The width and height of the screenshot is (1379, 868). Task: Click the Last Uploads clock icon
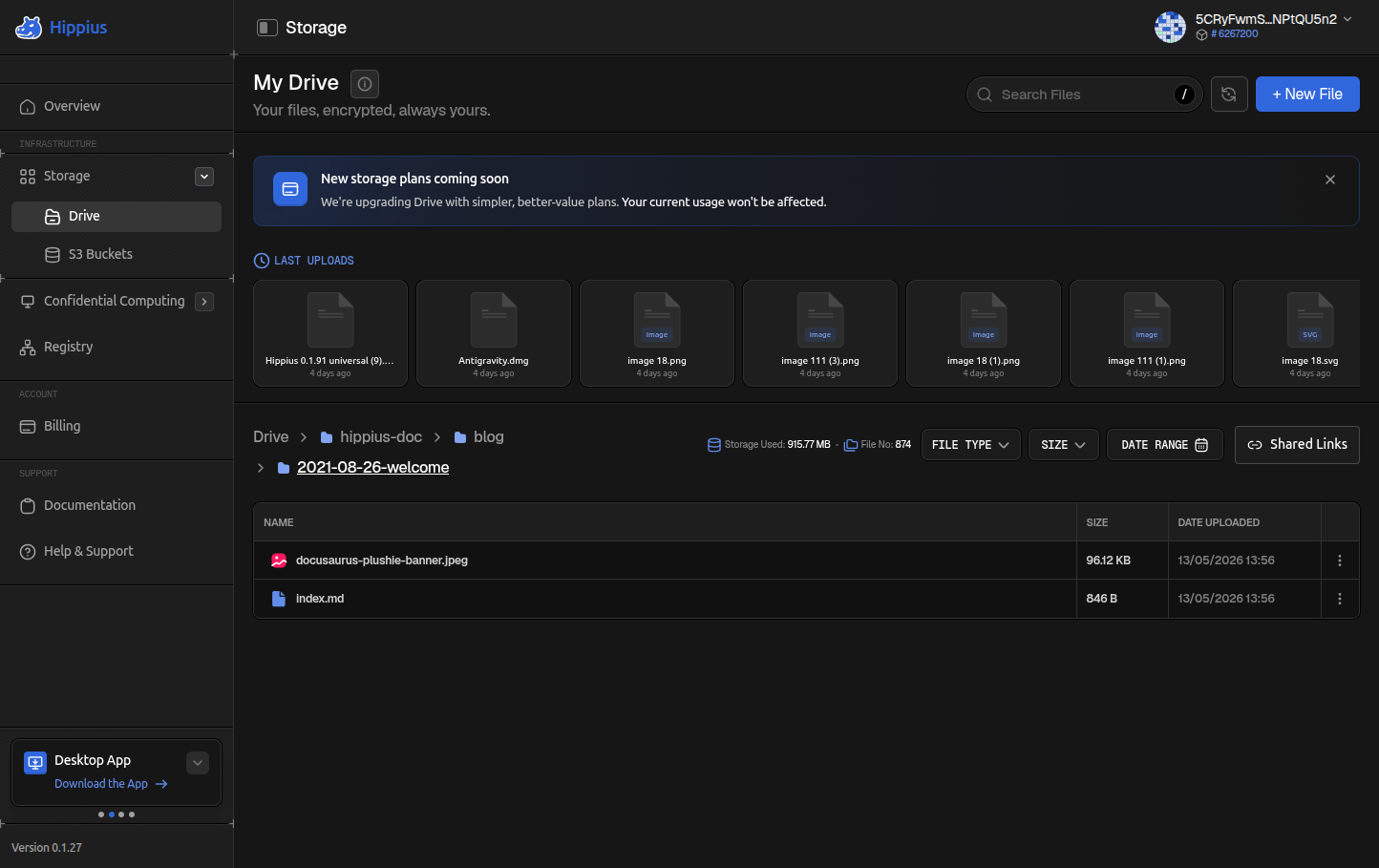(262, 261)
